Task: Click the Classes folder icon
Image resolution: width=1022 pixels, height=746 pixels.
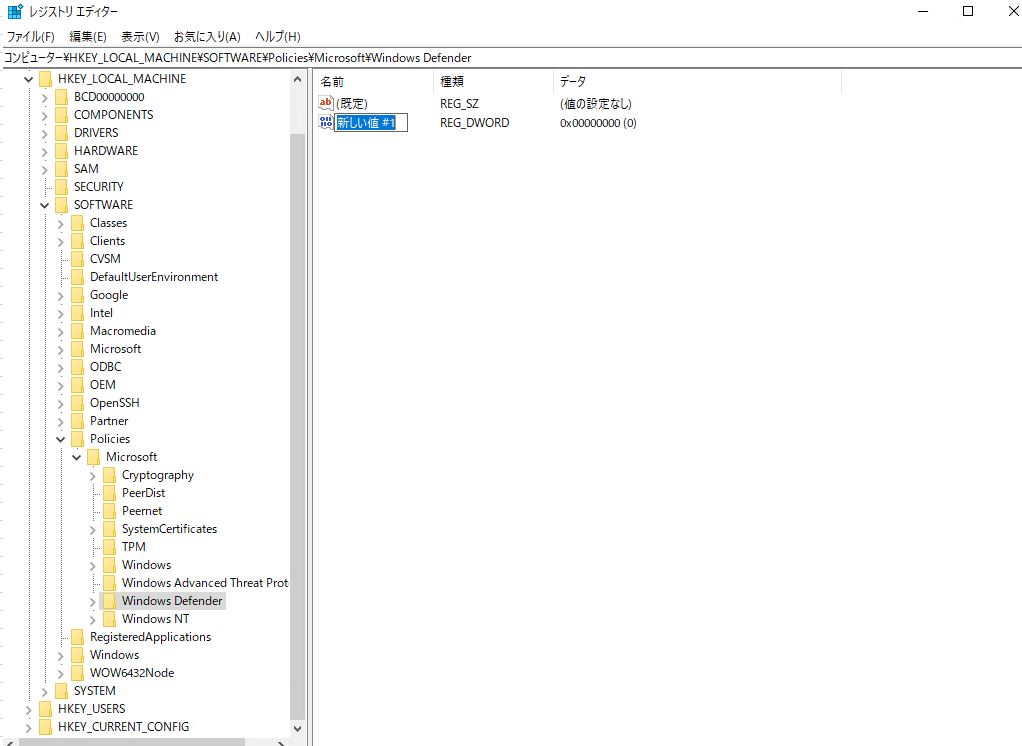Action: [78, 223]
